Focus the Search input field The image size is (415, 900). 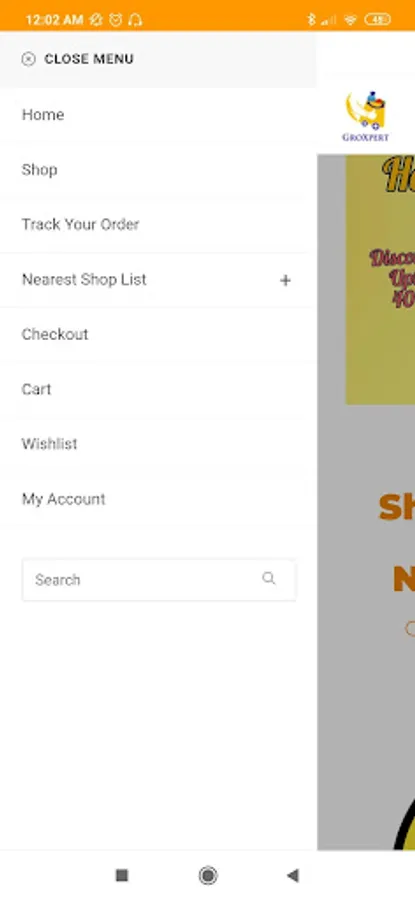coord(159,580)
